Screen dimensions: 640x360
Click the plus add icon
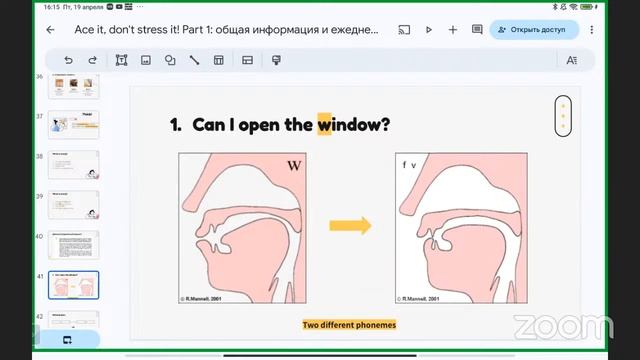click(453, 30)
